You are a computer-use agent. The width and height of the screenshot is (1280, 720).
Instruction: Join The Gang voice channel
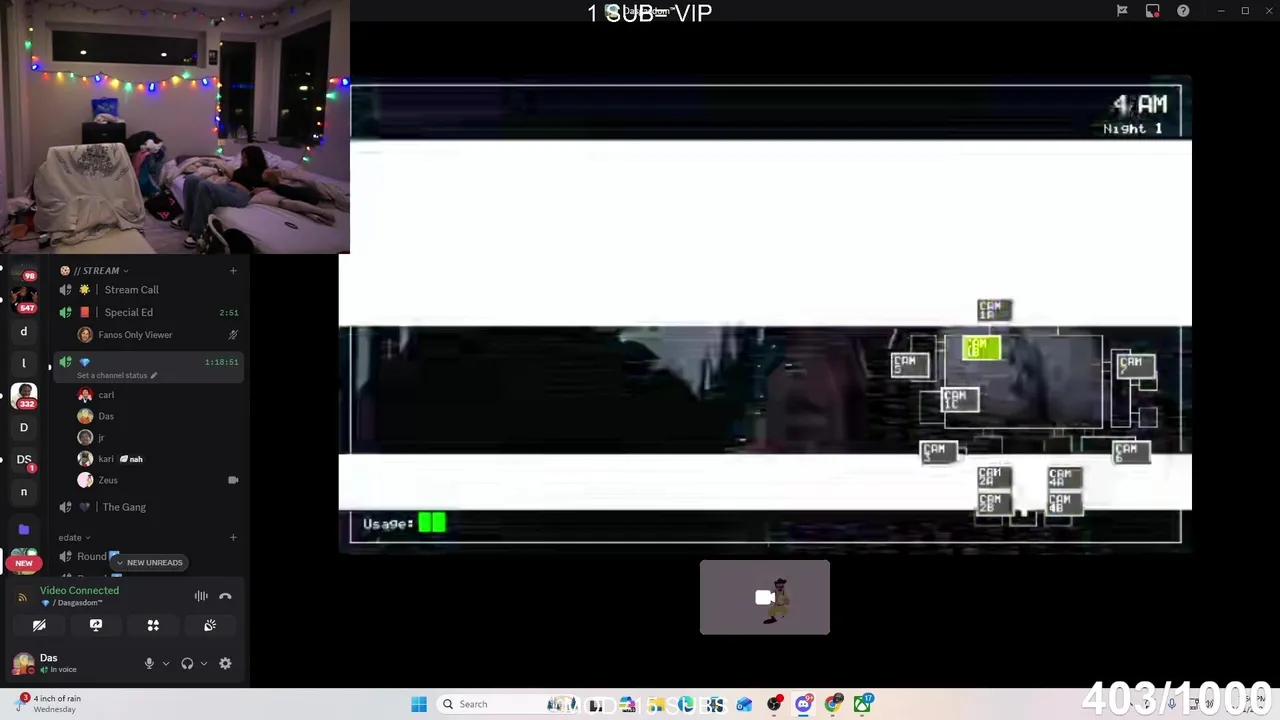(150, 507)
